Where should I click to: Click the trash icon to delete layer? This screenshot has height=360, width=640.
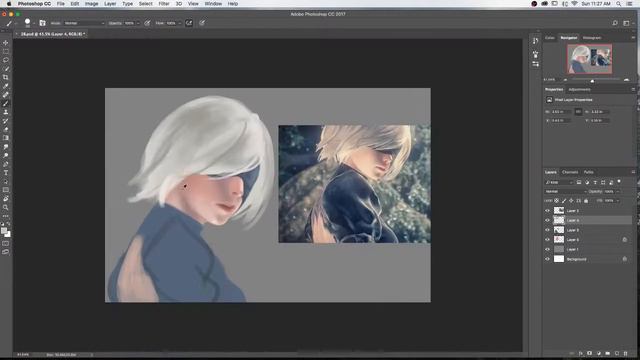tap(625, 353)
